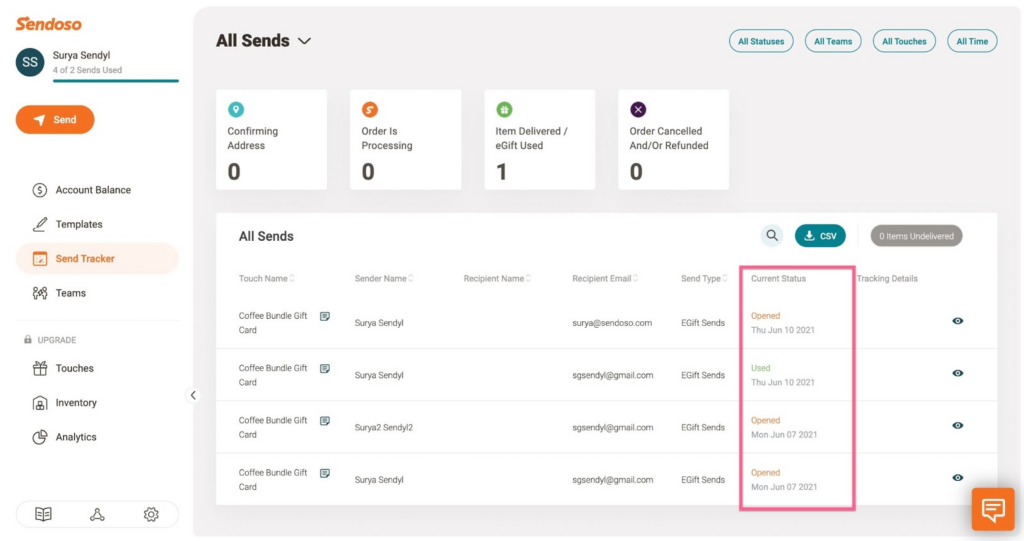
Task: Click the orange processing icon
Action: pos(370,109)
